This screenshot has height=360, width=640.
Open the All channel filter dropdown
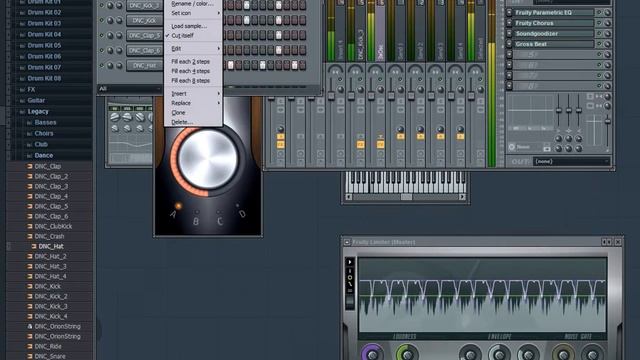pos(129,89)
